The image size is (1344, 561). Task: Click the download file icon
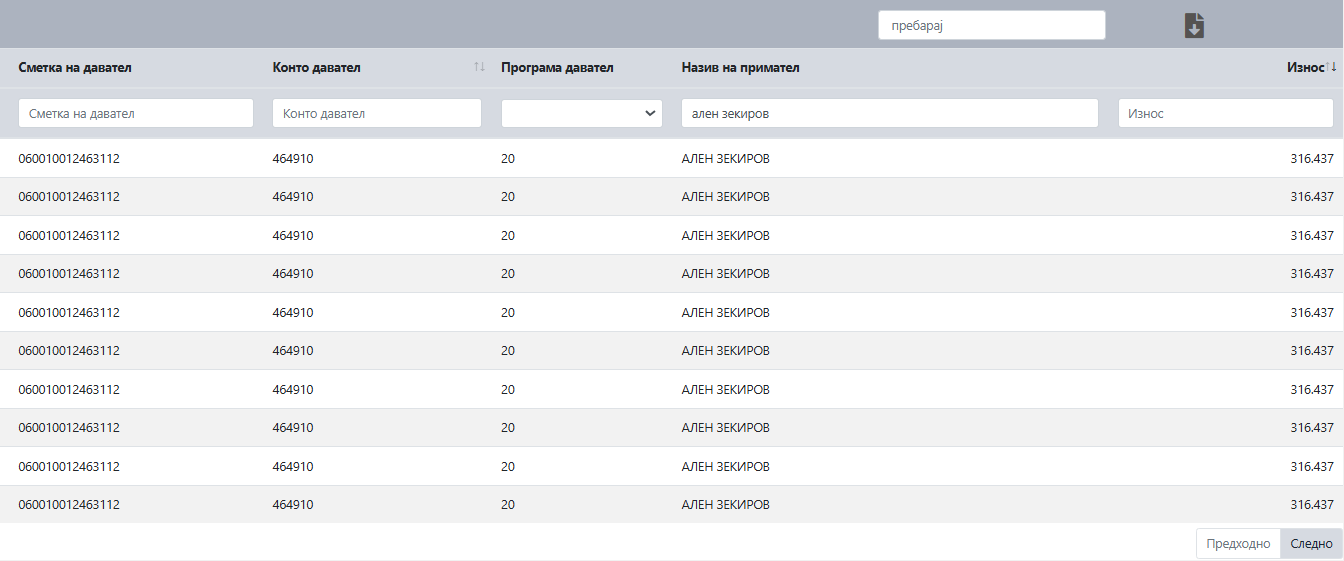[1194, 26]
